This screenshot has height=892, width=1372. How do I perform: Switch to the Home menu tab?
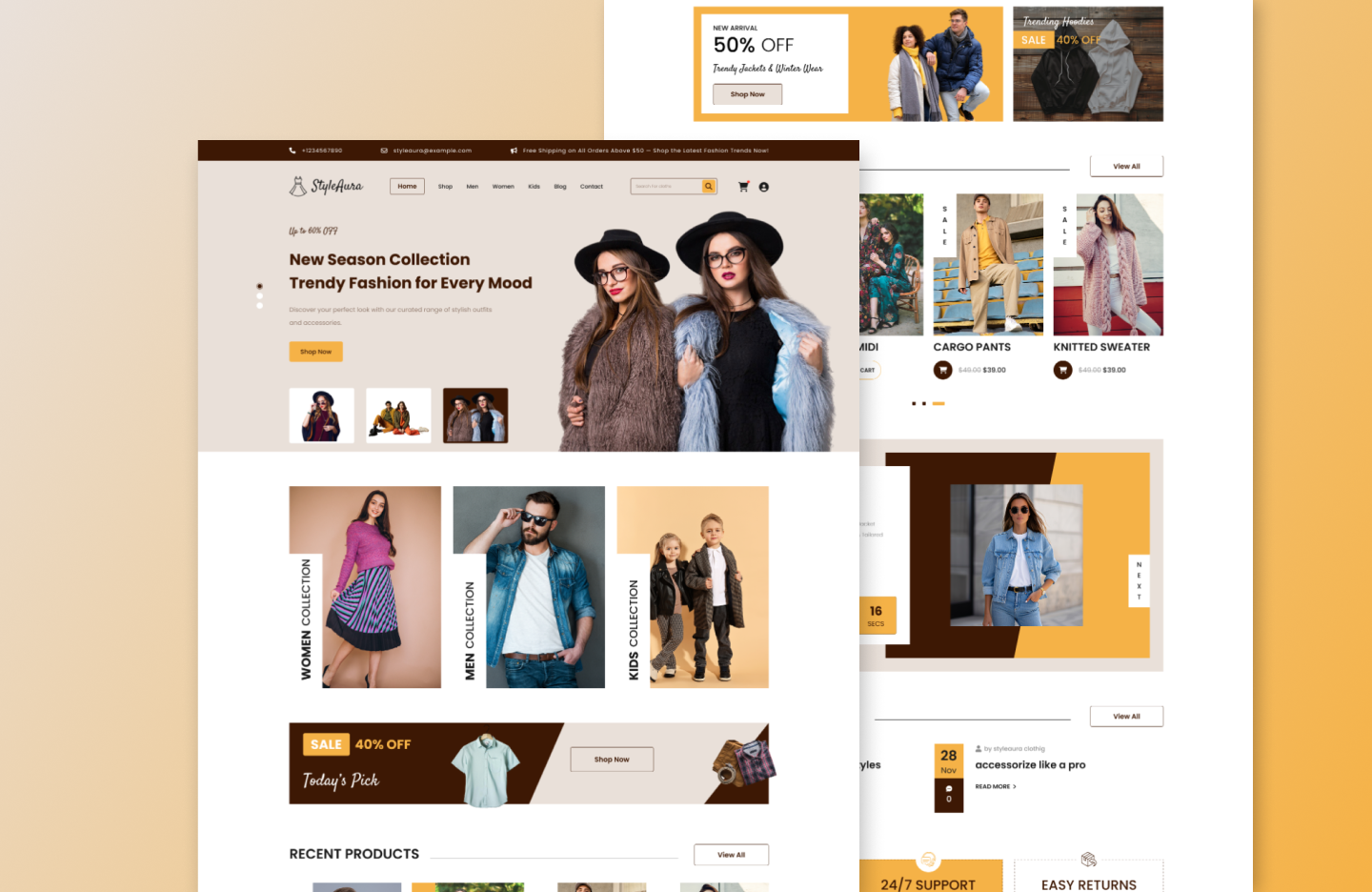click(x=407, y=186)
